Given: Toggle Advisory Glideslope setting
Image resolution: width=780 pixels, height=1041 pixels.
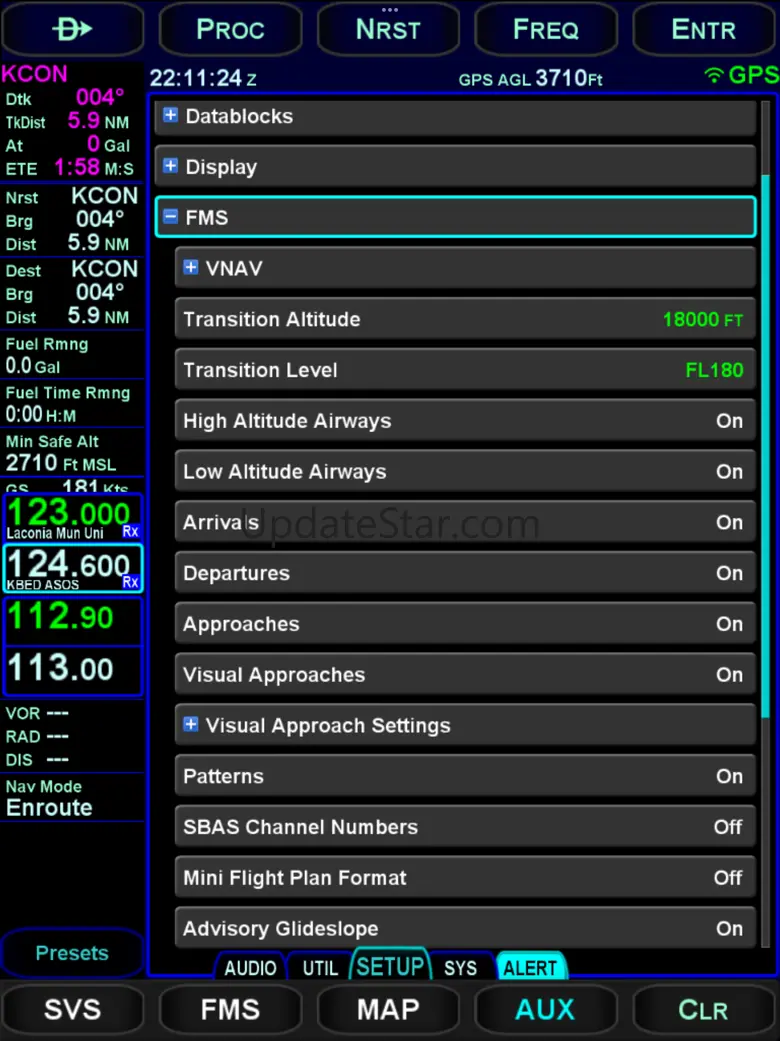Looking at the screenshot, I should point(465,928).
